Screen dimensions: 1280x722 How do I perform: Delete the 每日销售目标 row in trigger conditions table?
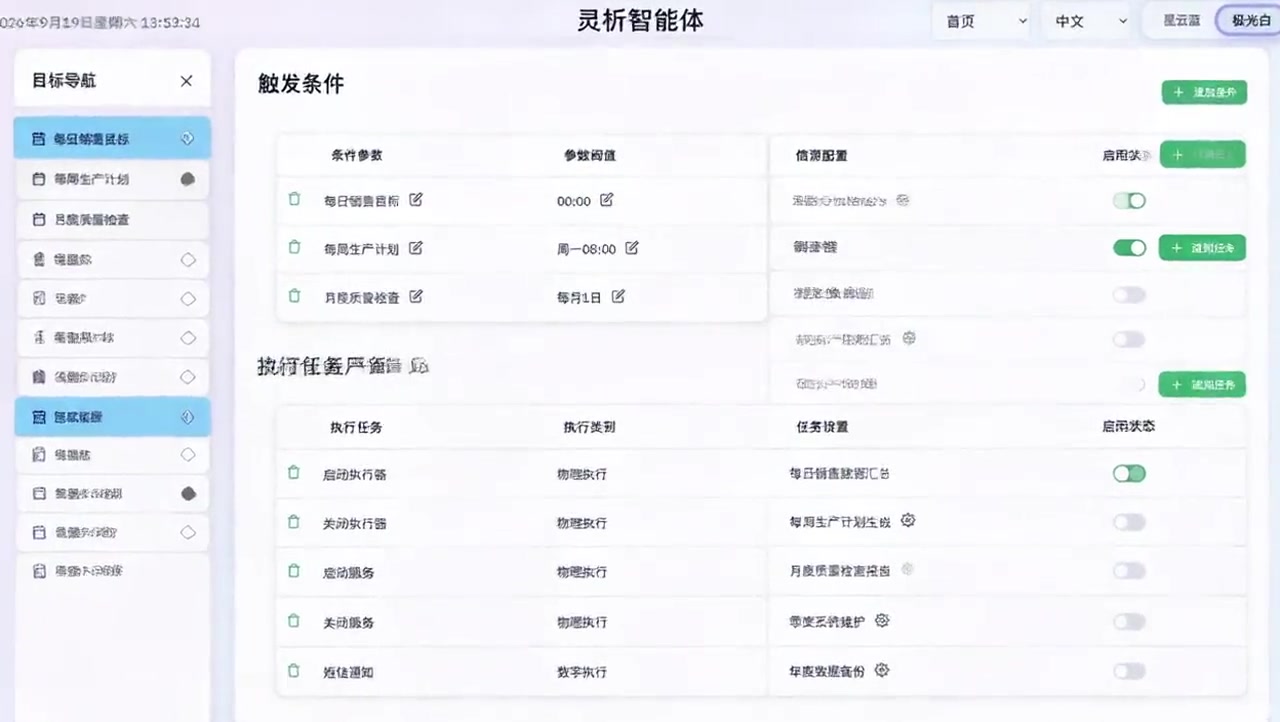click(294, 199)
